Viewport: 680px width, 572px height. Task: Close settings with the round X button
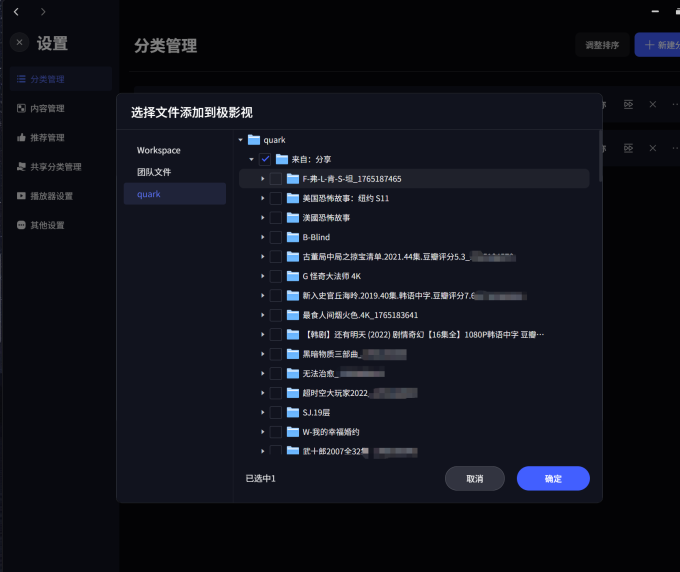(20, 42)
